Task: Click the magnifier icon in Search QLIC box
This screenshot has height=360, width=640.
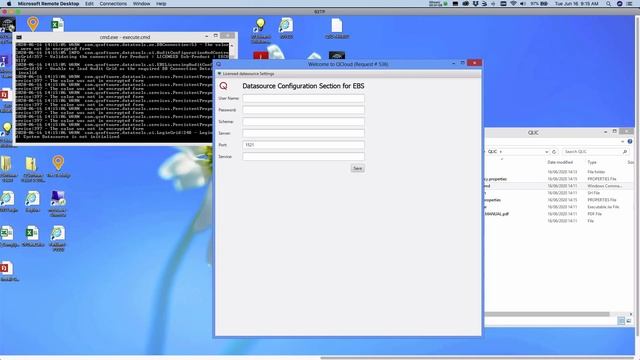Action: pyautogui.click(x=624, y=151)
